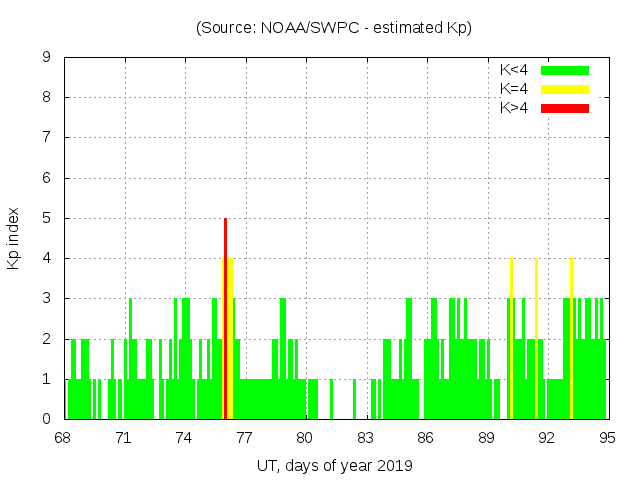Click the yellow bar just right of day 93

pyautogui.click(x=571, y=340)
